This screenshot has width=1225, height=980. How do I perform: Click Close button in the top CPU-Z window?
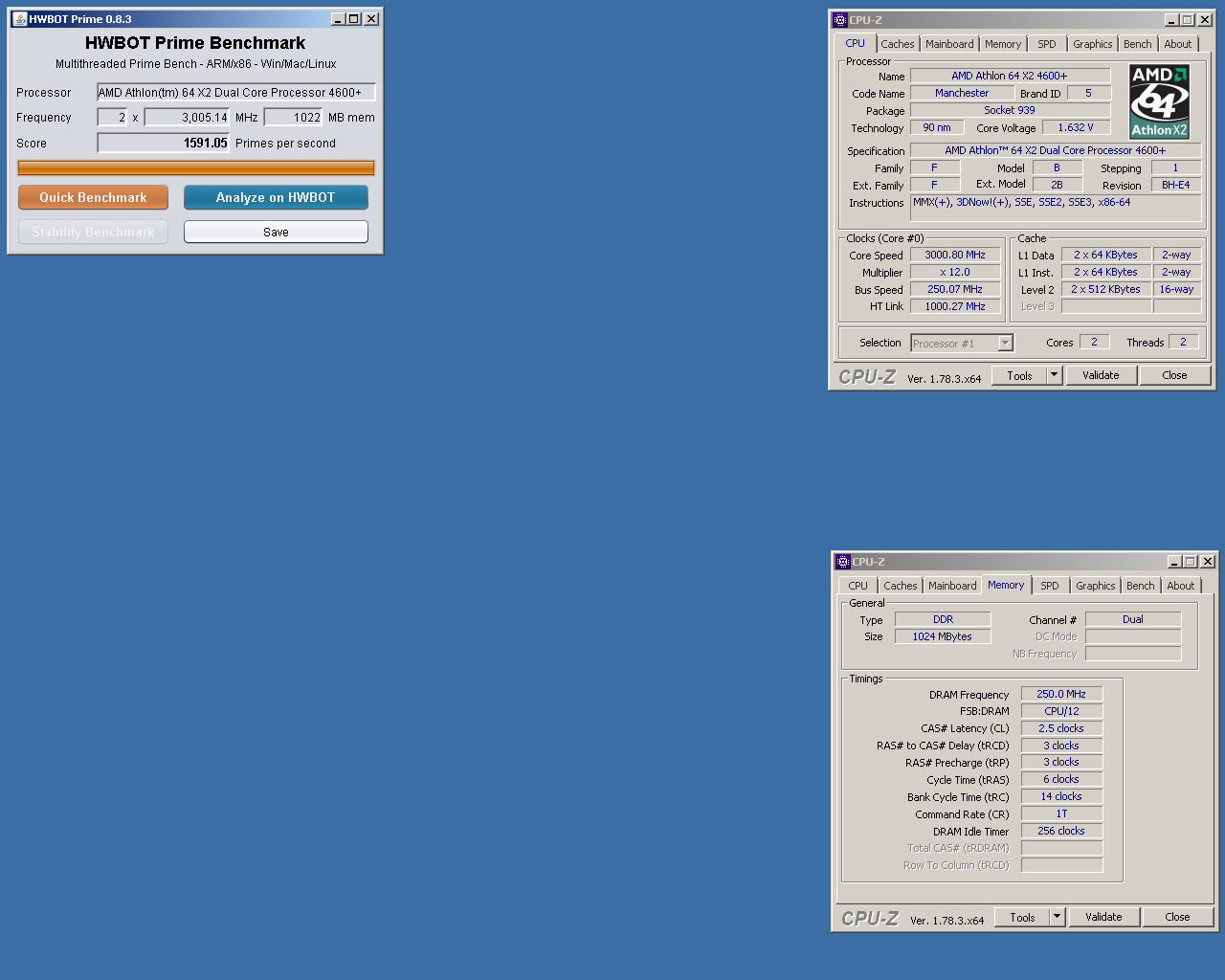point(1174,375)
